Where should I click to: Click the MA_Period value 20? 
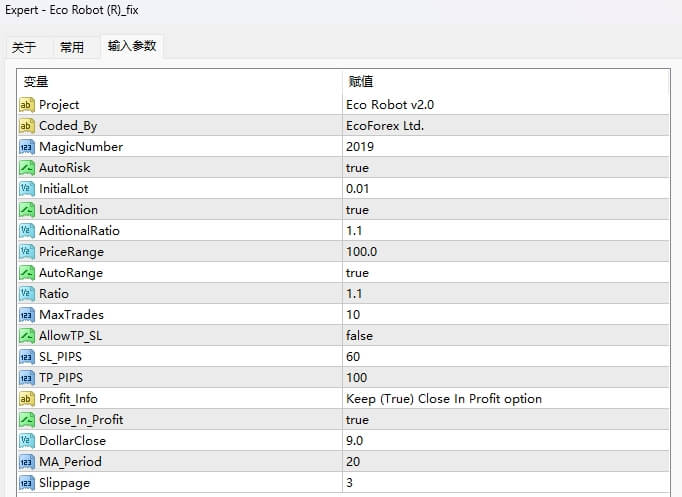(x=353, y=462)
